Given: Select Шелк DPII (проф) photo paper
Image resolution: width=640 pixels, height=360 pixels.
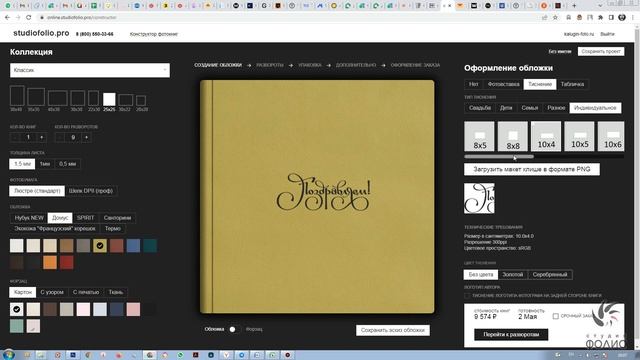Looking at the screenshot, I should click(91, 191).
